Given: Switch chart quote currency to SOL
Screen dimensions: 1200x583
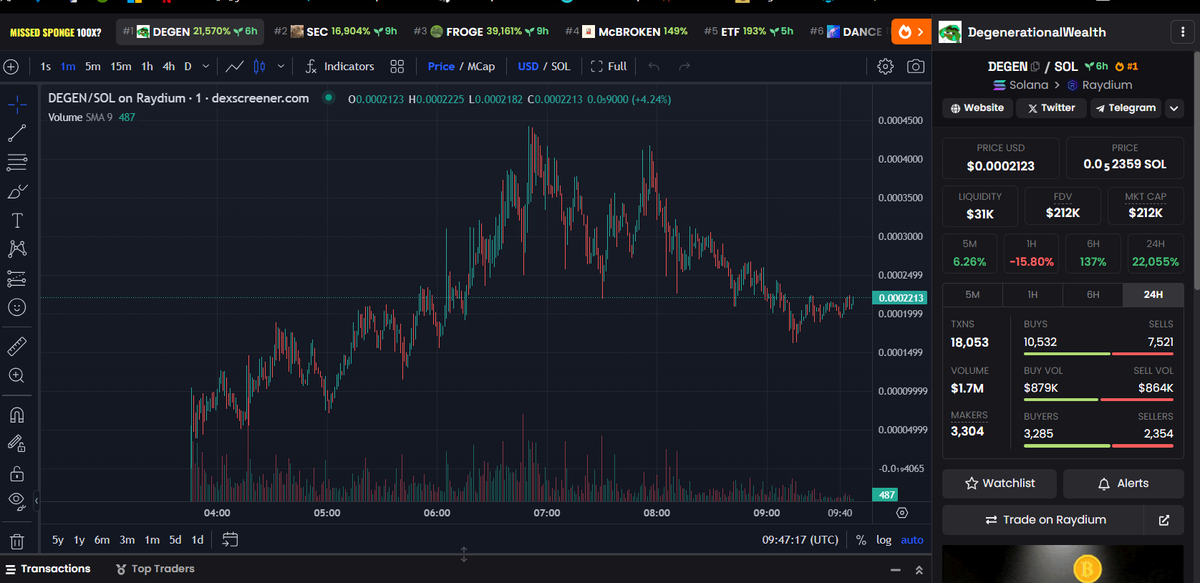Looking at the screenshot, I should point(561,66).
